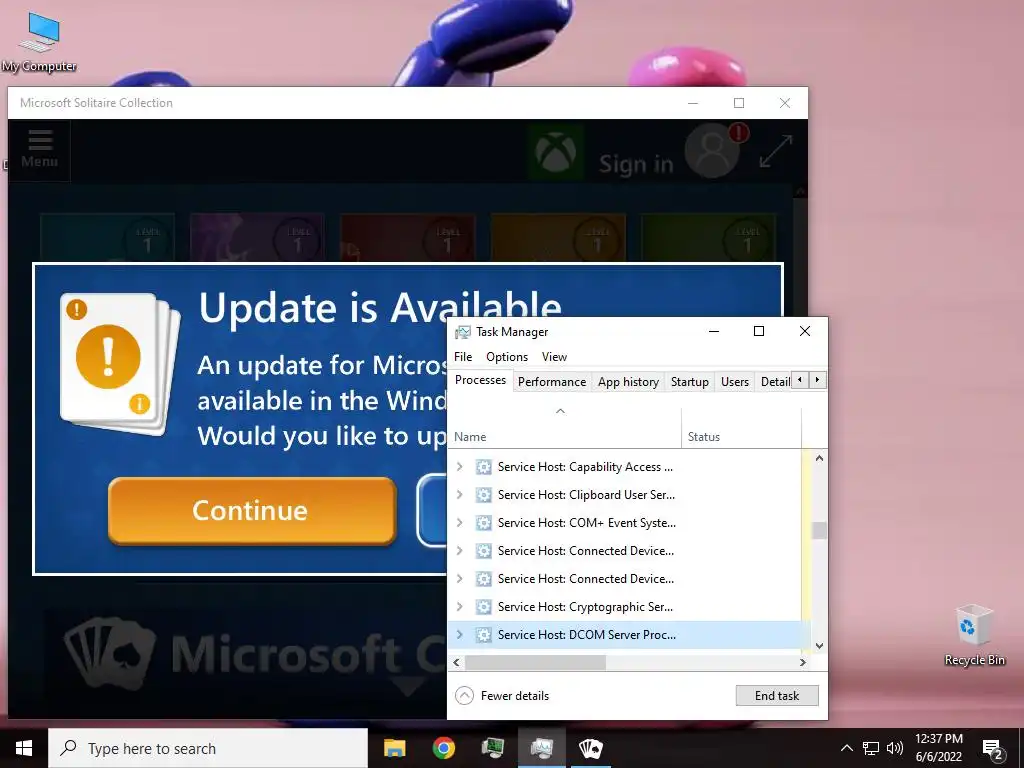This screenshot has height=768, width=1024.
Task: Open the File menu in Task Manager
Action: tap(462, 357)
